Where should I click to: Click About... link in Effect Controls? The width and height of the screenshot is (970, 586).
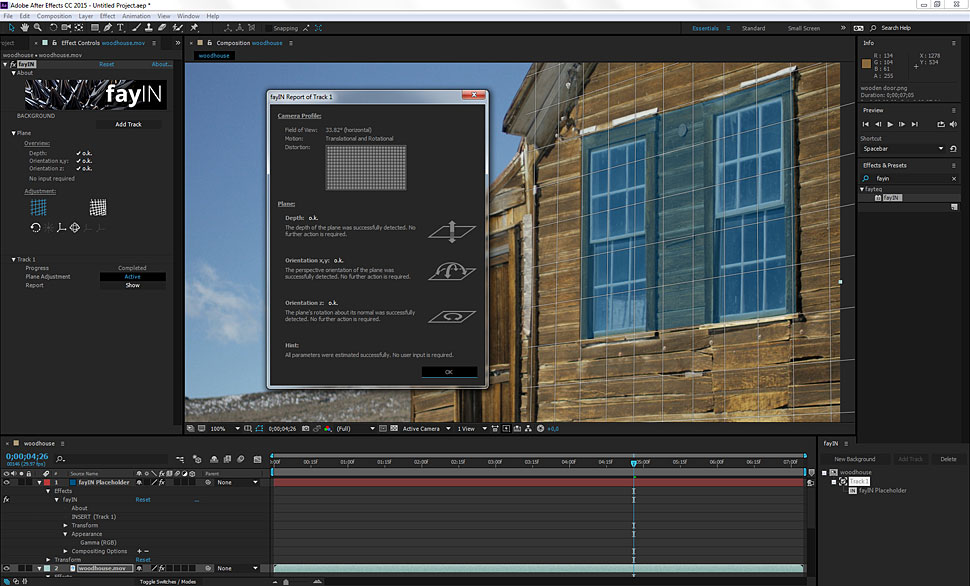tap(161, 64)
